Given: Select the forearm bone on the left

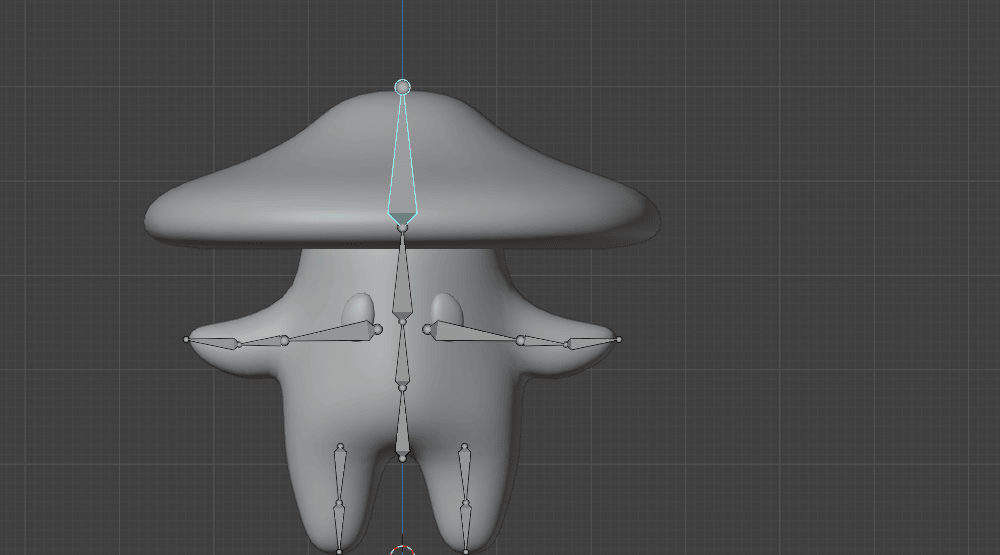Looking at the screenshot, I should click(260, 342).
